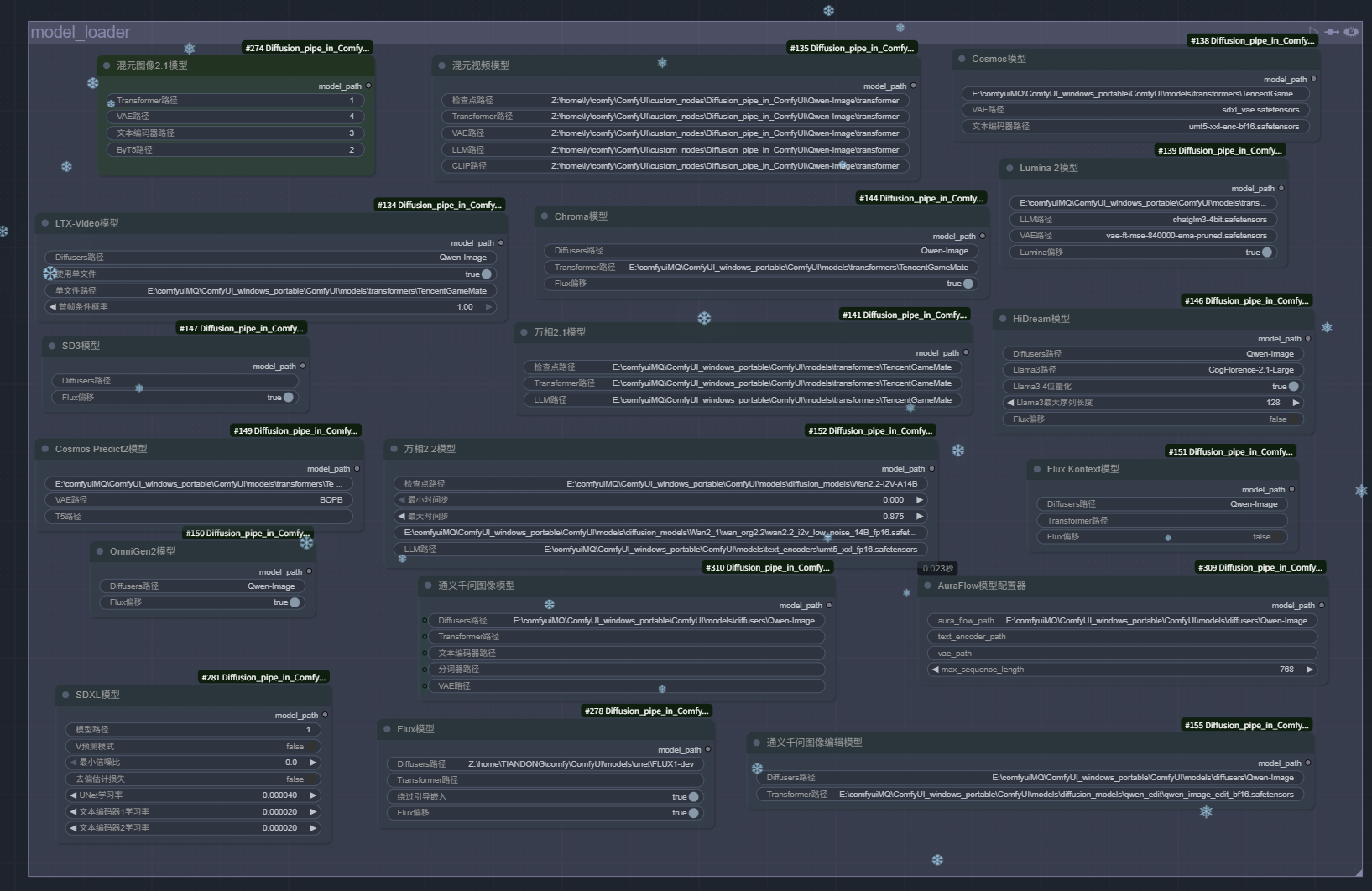Open VAE路径 BOPB dropdown in Cosmos Predict2模型
Image resolution: width=1372 pixels, height=891 pixels.
199,500
